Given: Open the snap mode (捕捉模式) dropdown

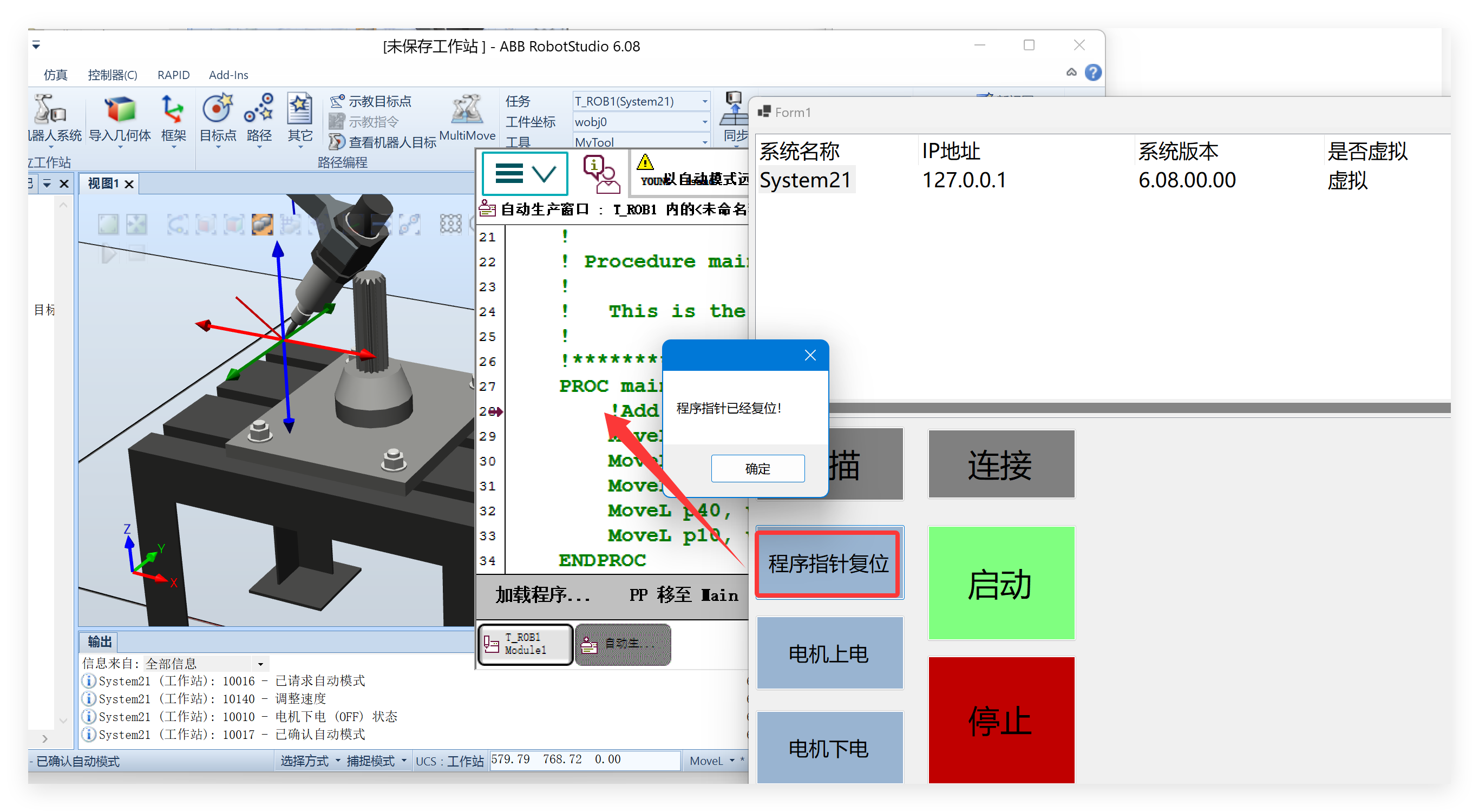Looking at the screenshot, I should click(x=377, y=761).
